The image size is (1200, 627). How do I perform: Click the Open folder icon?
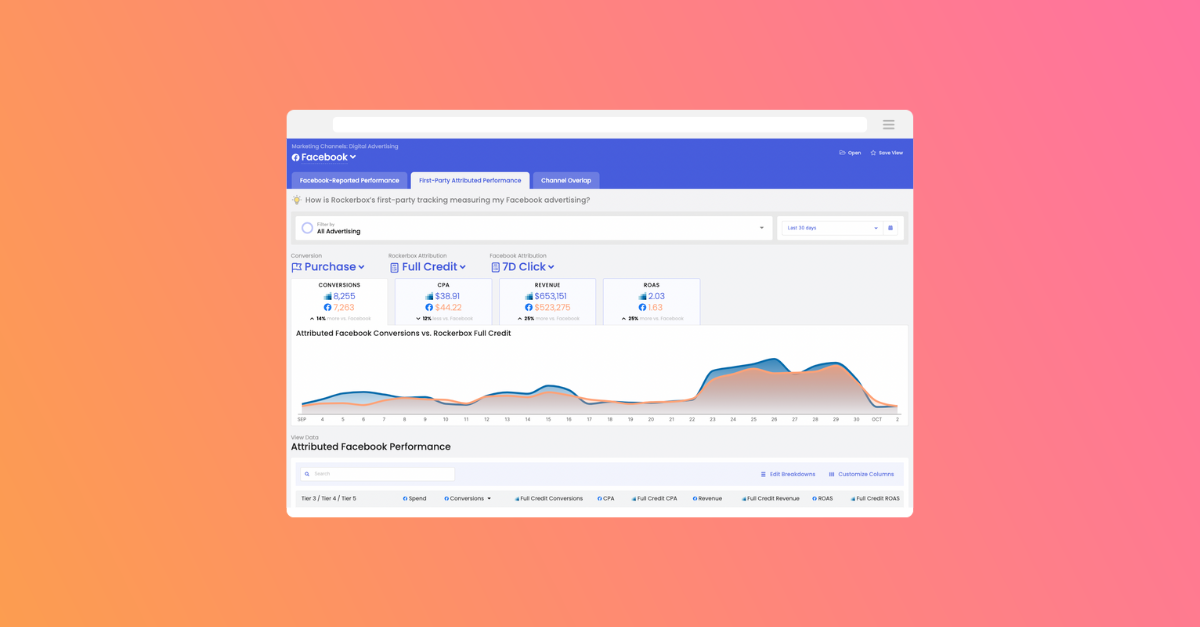[x=843, y=153]
